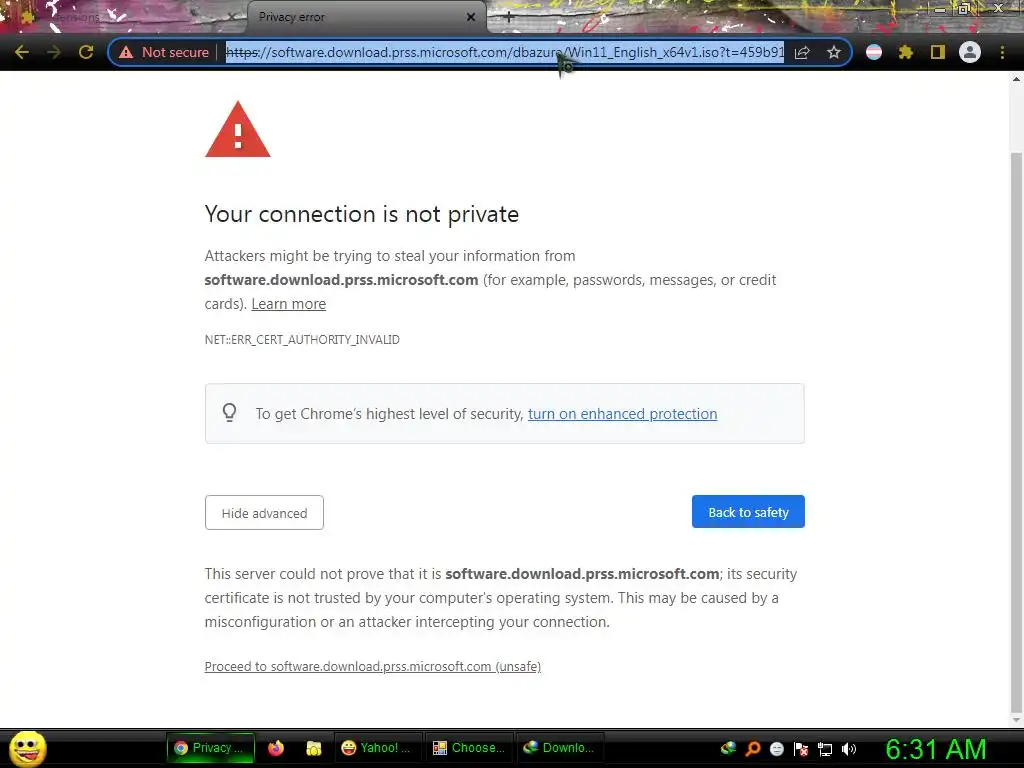This screenshot has height=768, width=1024.
Task: Open the smiley face start button
Action: point(27,748)
